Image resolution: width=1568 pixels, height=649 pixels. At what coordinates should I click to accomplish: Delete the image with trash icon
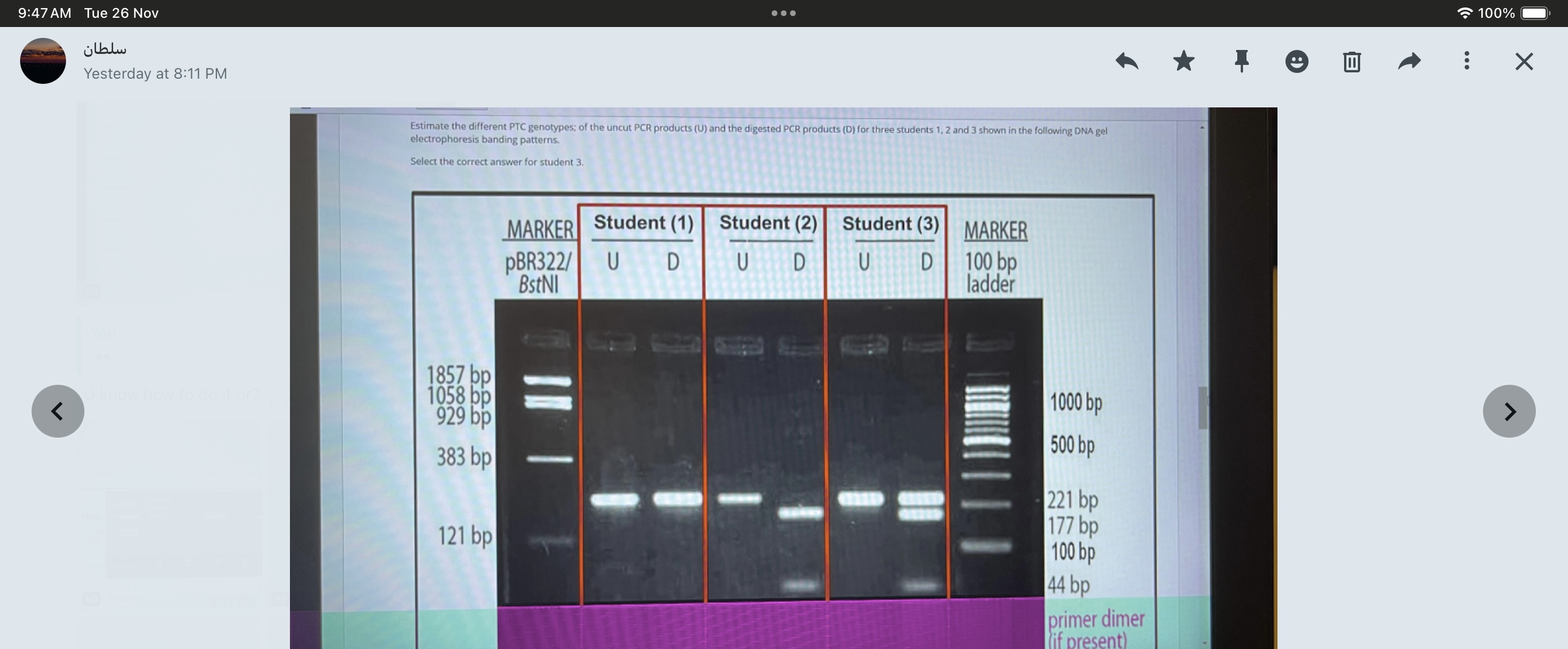coord(1352,61)
